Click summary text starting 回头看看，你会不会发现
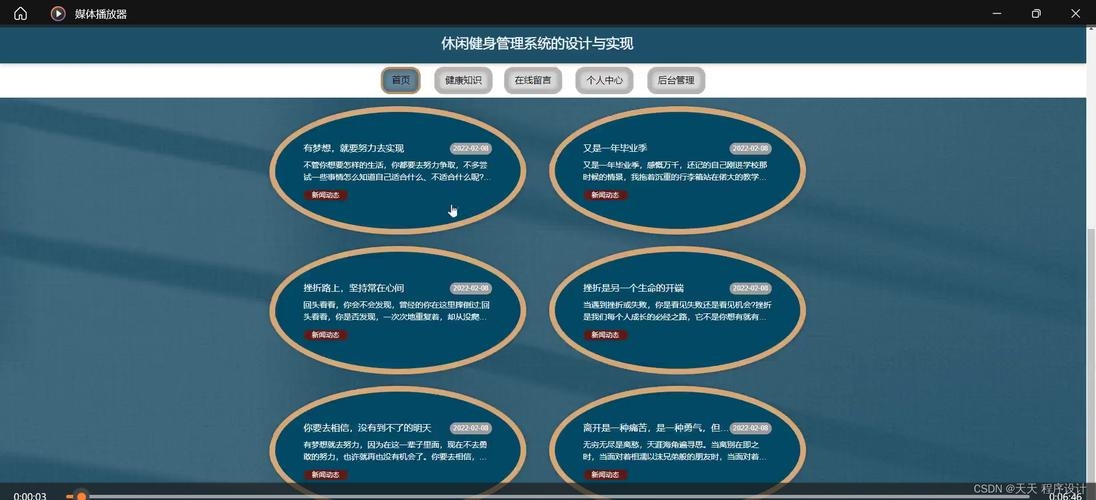The width and height of the screenshot is (1096, 500). pyautogui.click(x=397, y=311)
